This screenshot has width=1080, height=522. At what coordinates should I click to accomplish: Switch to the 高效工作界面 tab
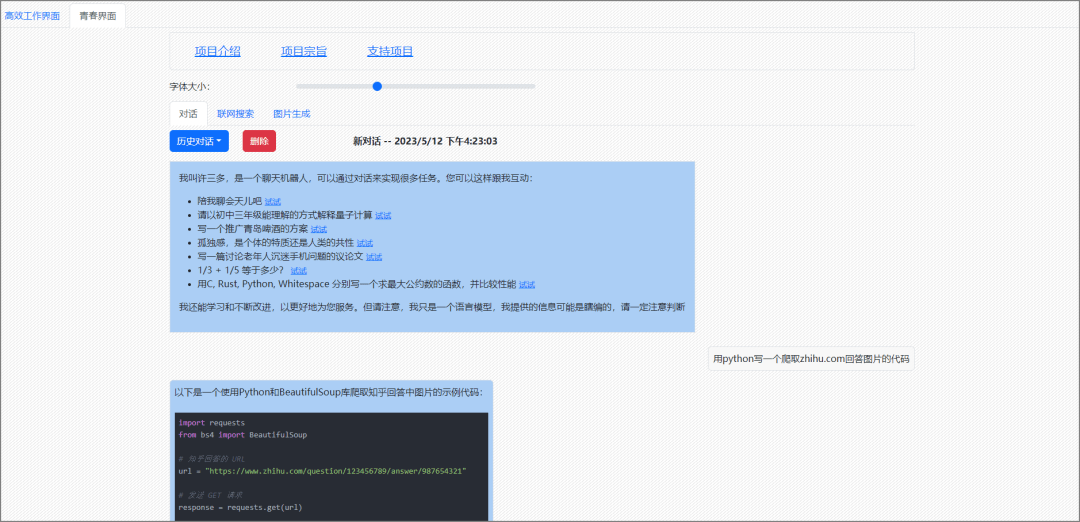pos(32,16)
